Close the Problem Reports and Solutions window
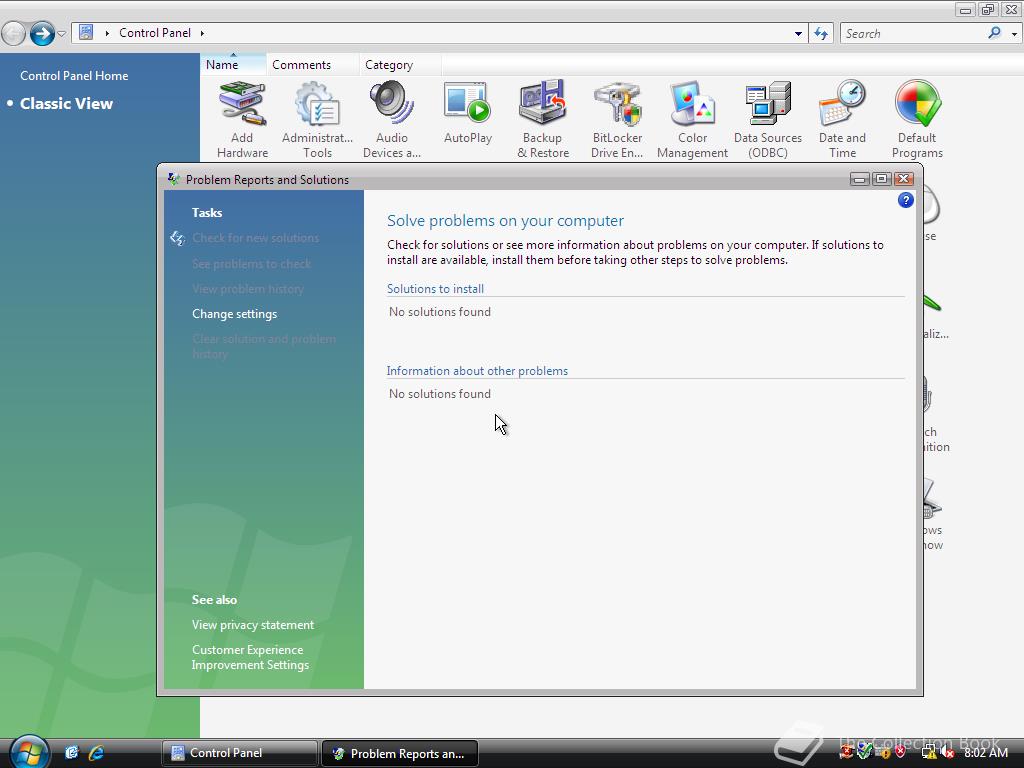Viewport: 1024px width, 768px height. pyautogui.click(x=903, y=179)
